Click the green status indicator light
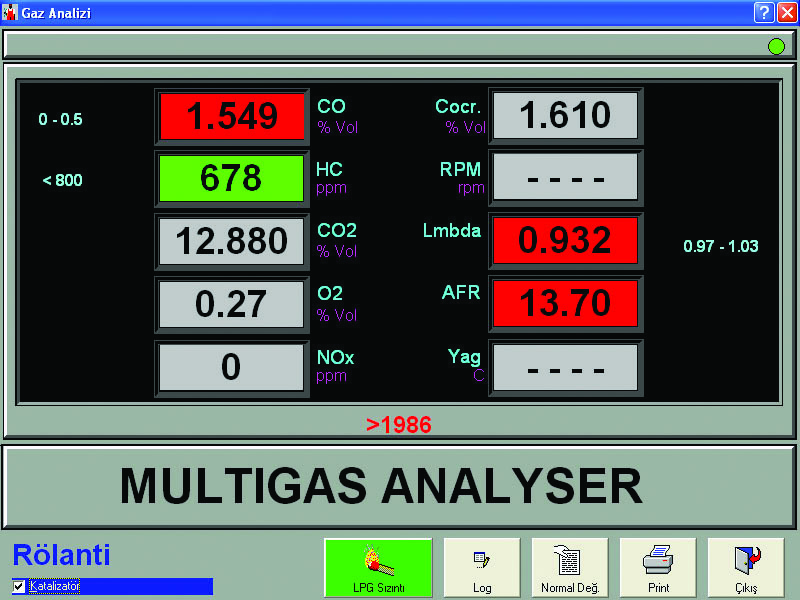The height and width of the screenshot is (600, 800). [x=776, y=46]
